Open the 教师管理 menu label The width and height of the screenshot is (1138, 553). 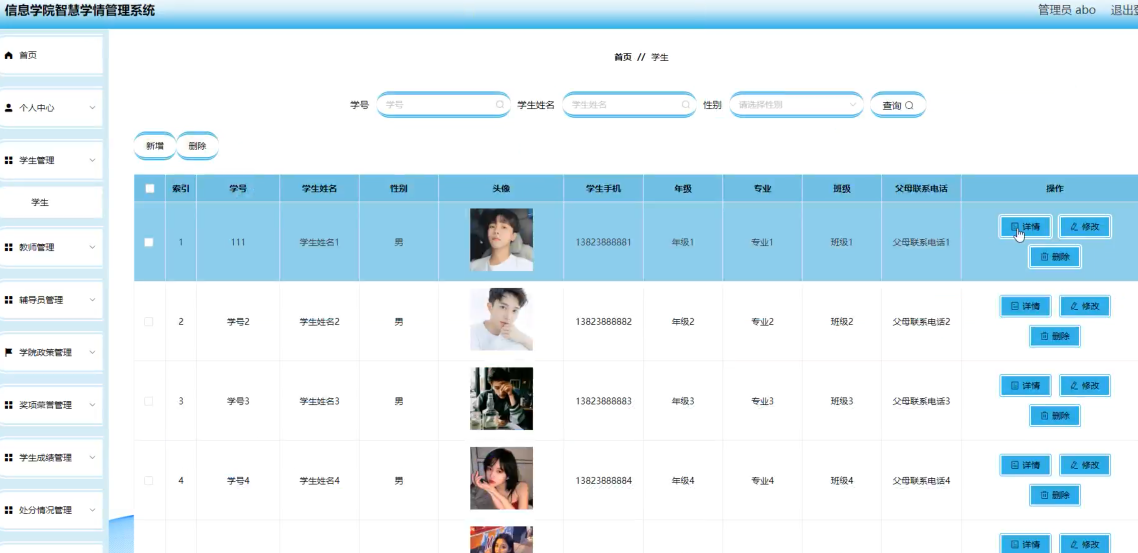[x=36, y=247]
